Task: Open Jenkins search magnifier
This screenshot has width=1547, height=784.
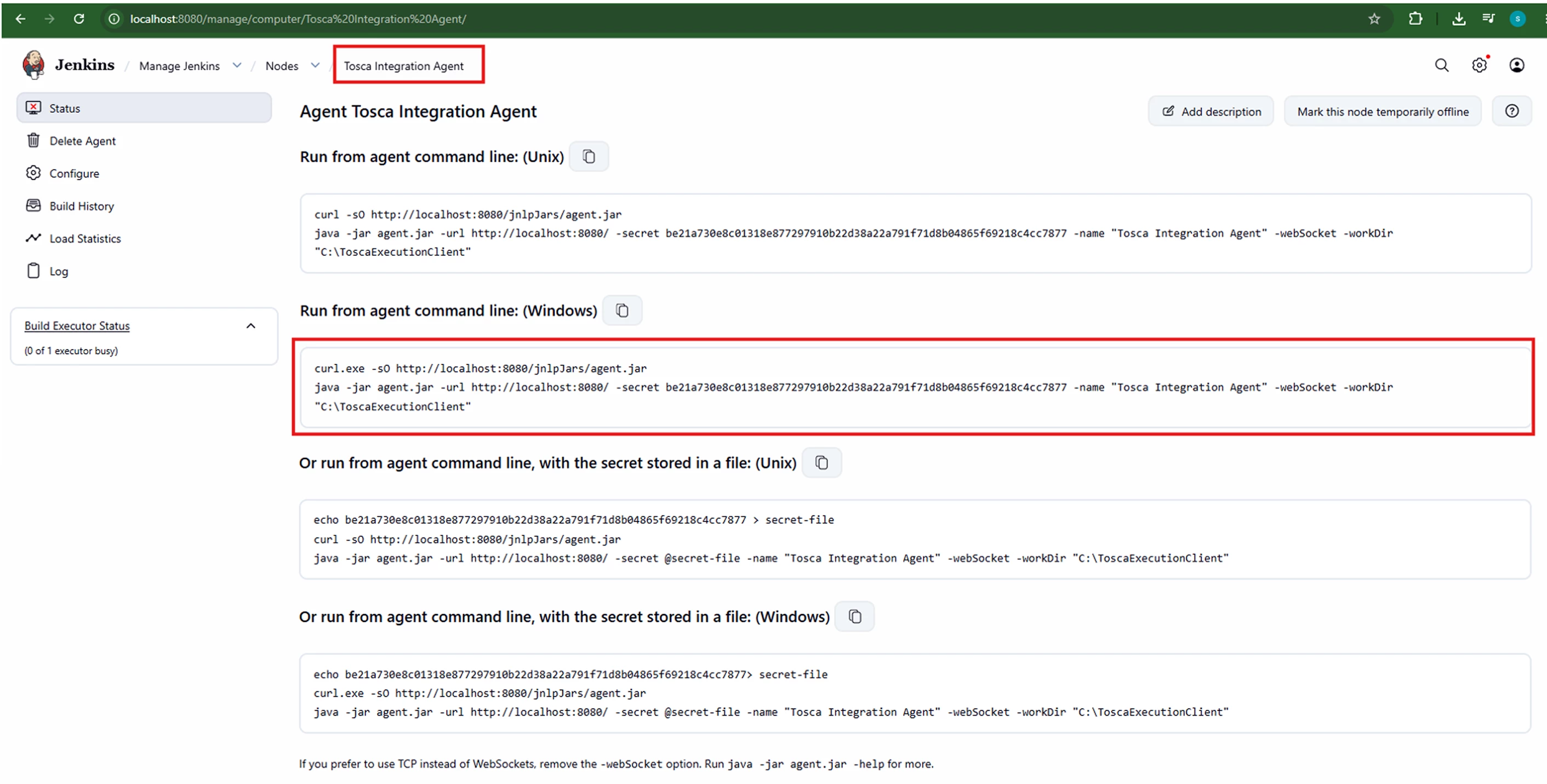Action: tap(1442, 65)
